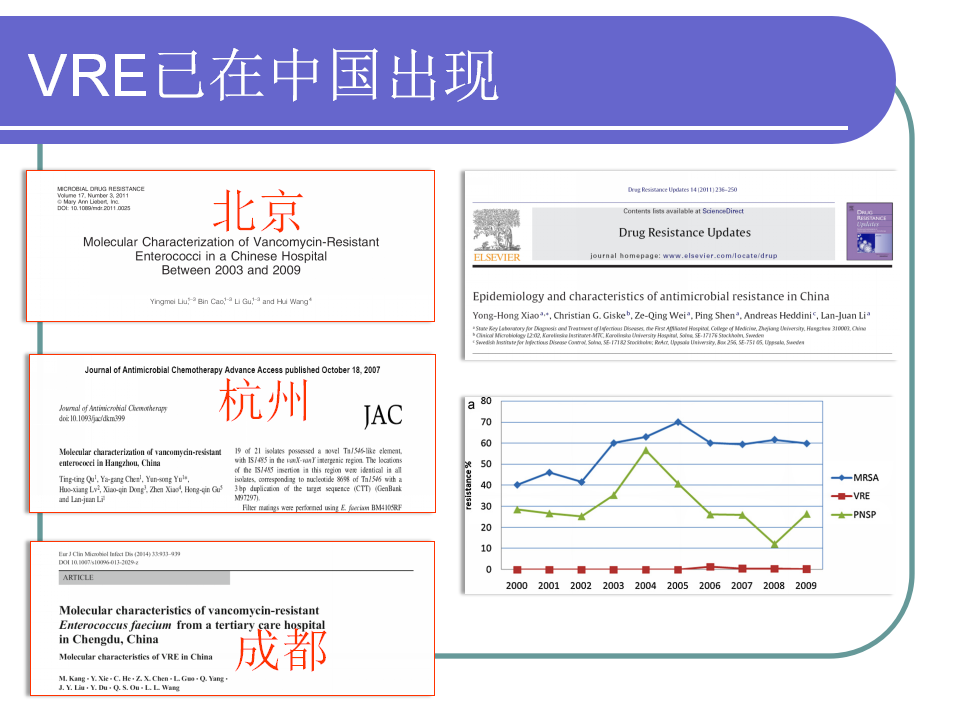Click the red 杭州 label

(x=264, y=401)
